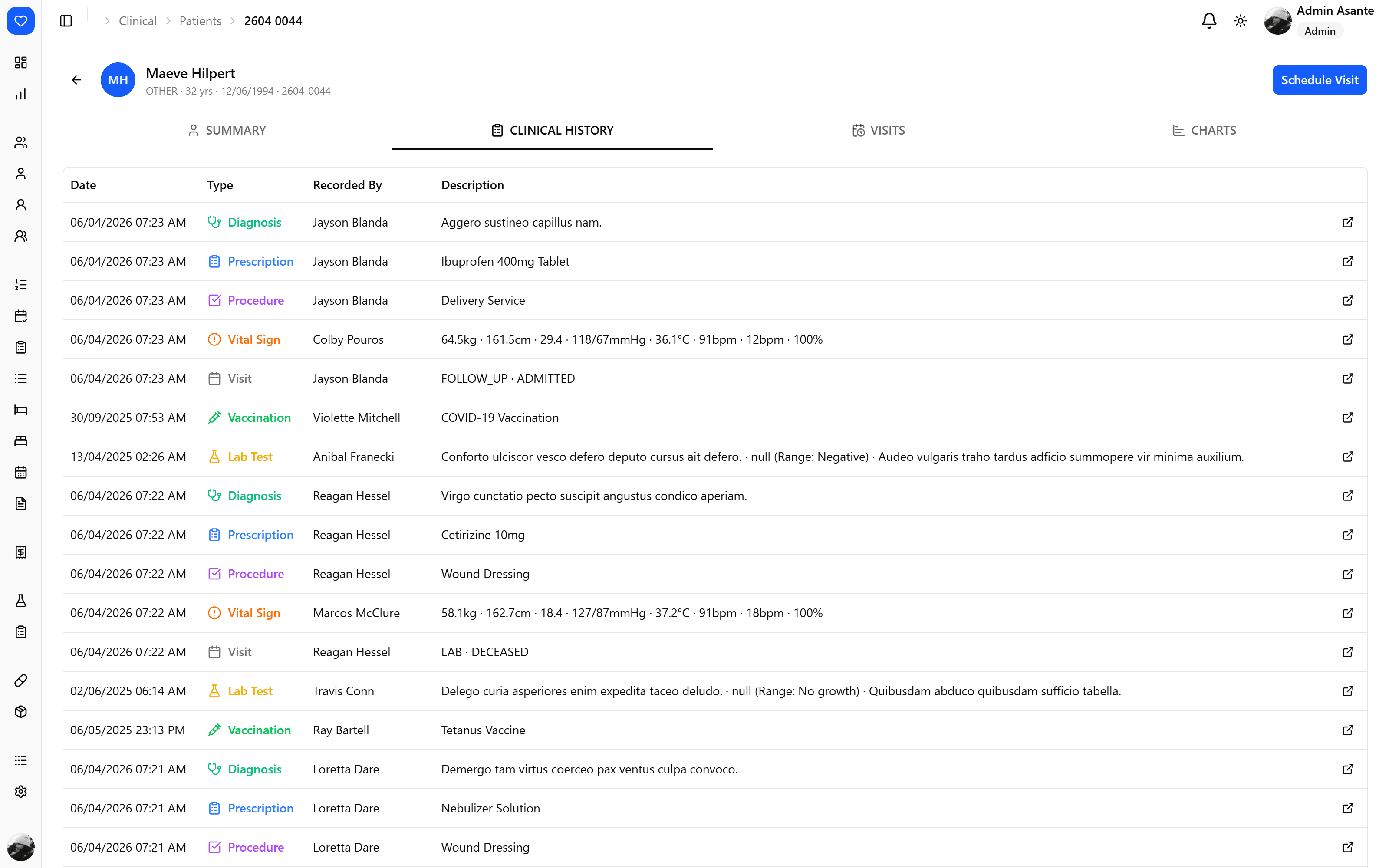Open the package box icon in sidebar

(x=21, y=712)
